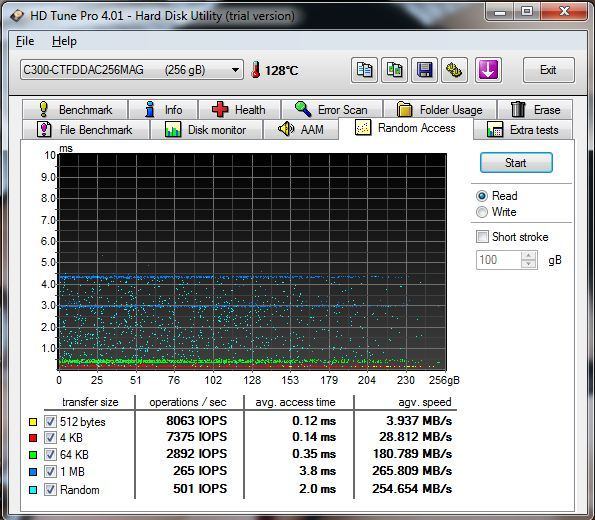Decrease short stroke value with down arrow

(529, 264)
